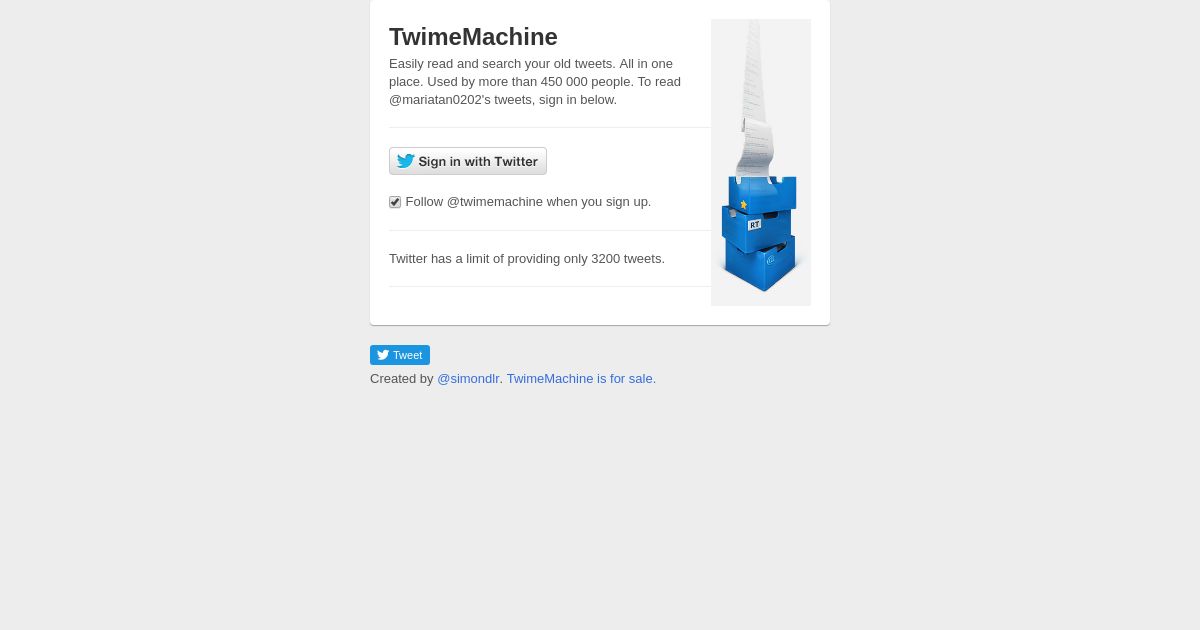Click the 'Twitter has a limit' notice text
Screen dimensions: 1200x630
[527, 258]
